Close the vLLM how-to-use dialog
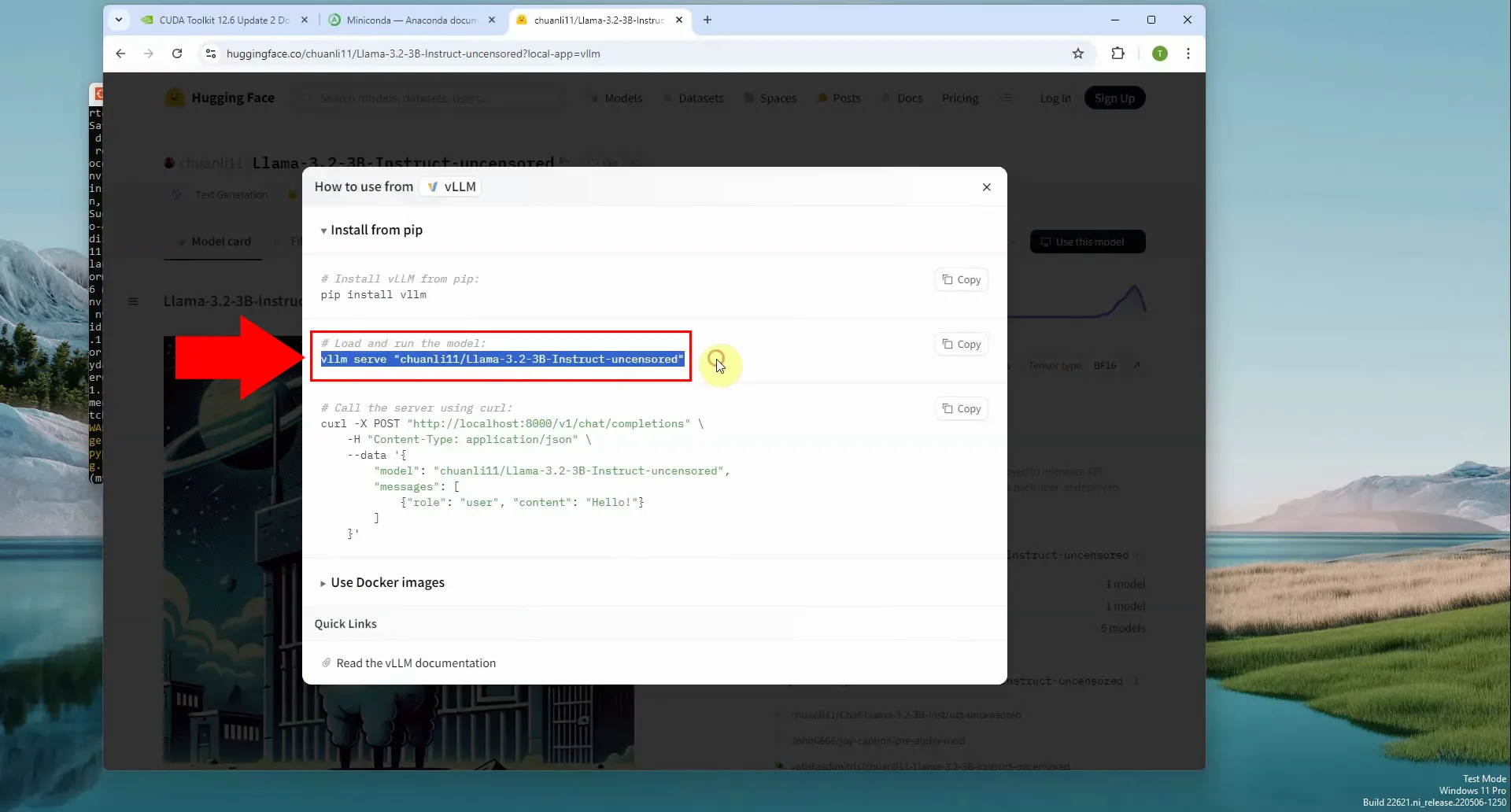 pos(986,187)
